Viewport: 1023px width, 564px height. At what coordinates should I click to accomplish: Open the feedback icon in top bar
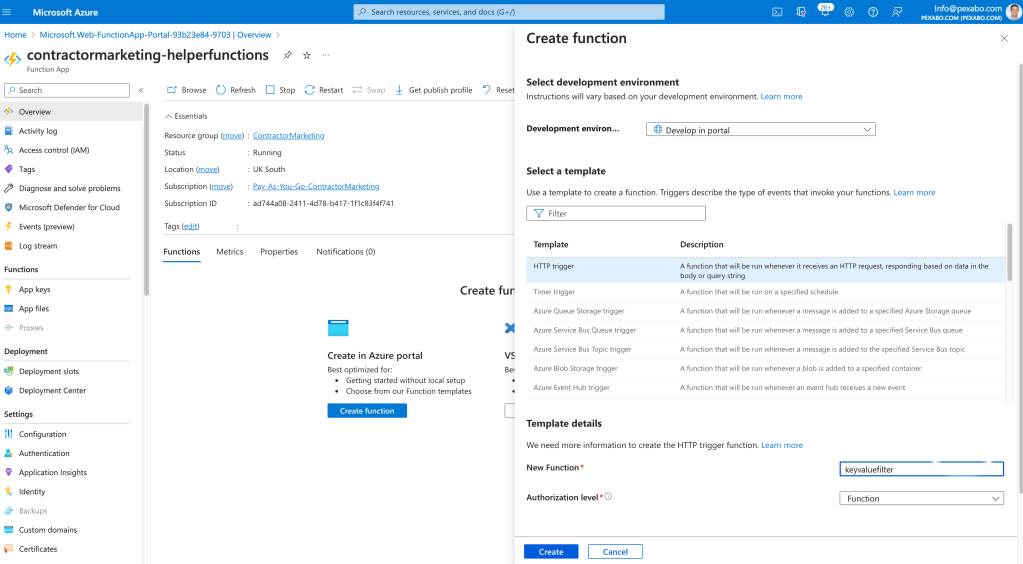tap(897, 12)
